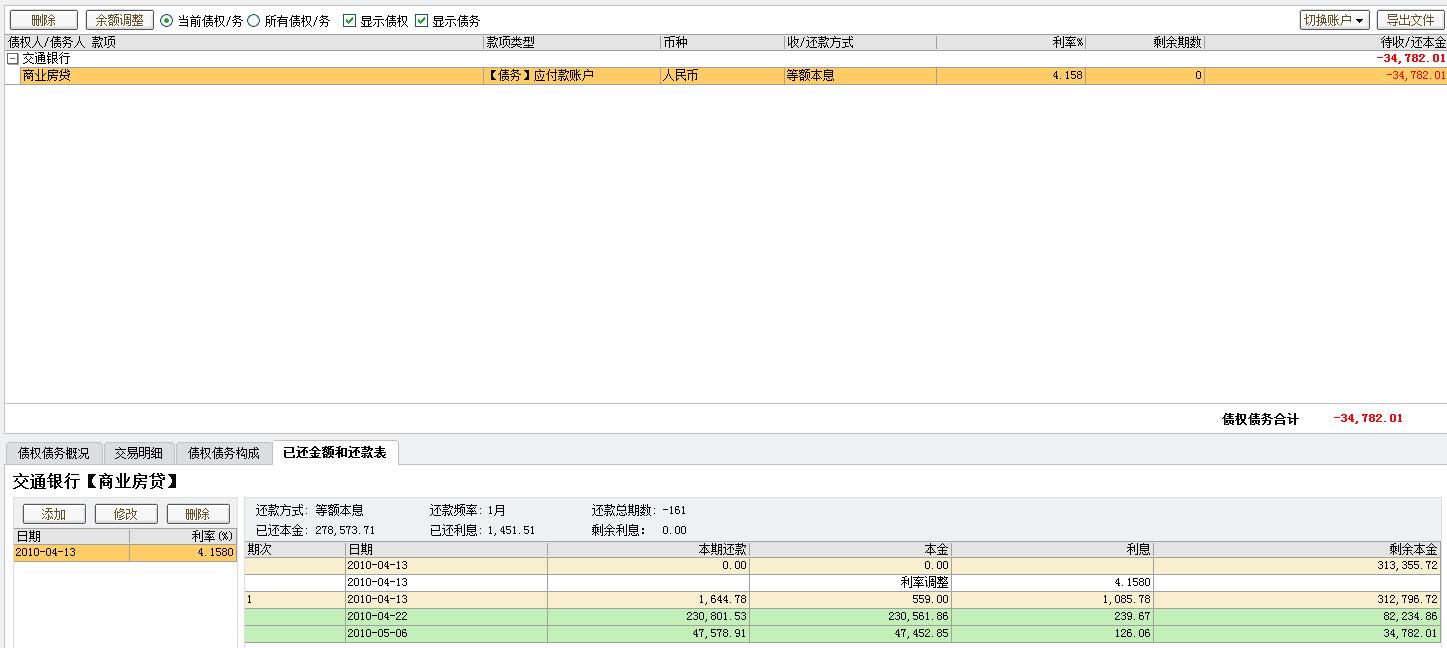Screen dimensions: 1447x648
Task: Click 债权债务合计 total -34,782.01
Action: tap(1368, 419)
